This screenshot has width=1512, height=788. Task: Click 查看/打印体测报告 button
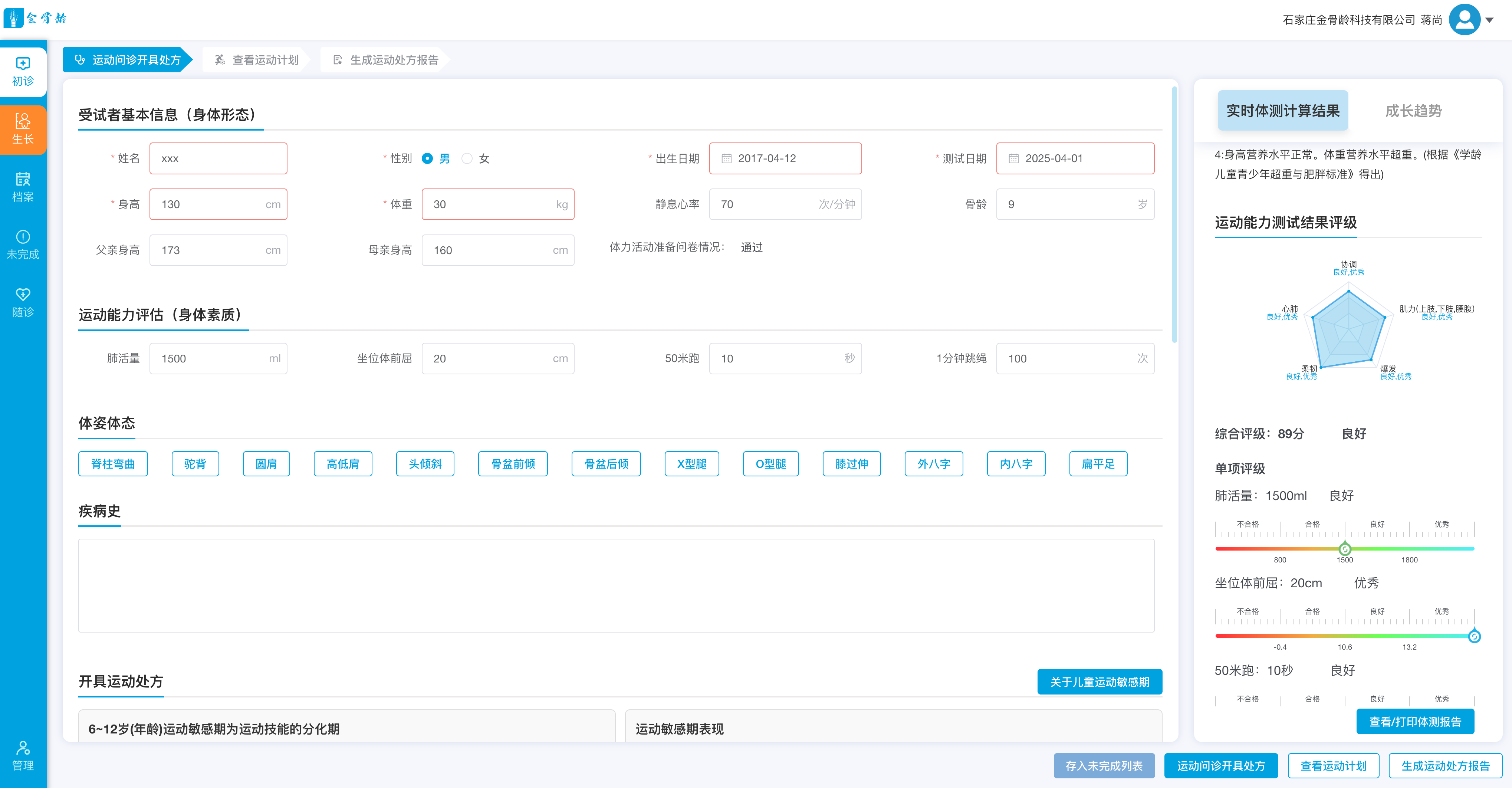click(x=1415, y=722)
